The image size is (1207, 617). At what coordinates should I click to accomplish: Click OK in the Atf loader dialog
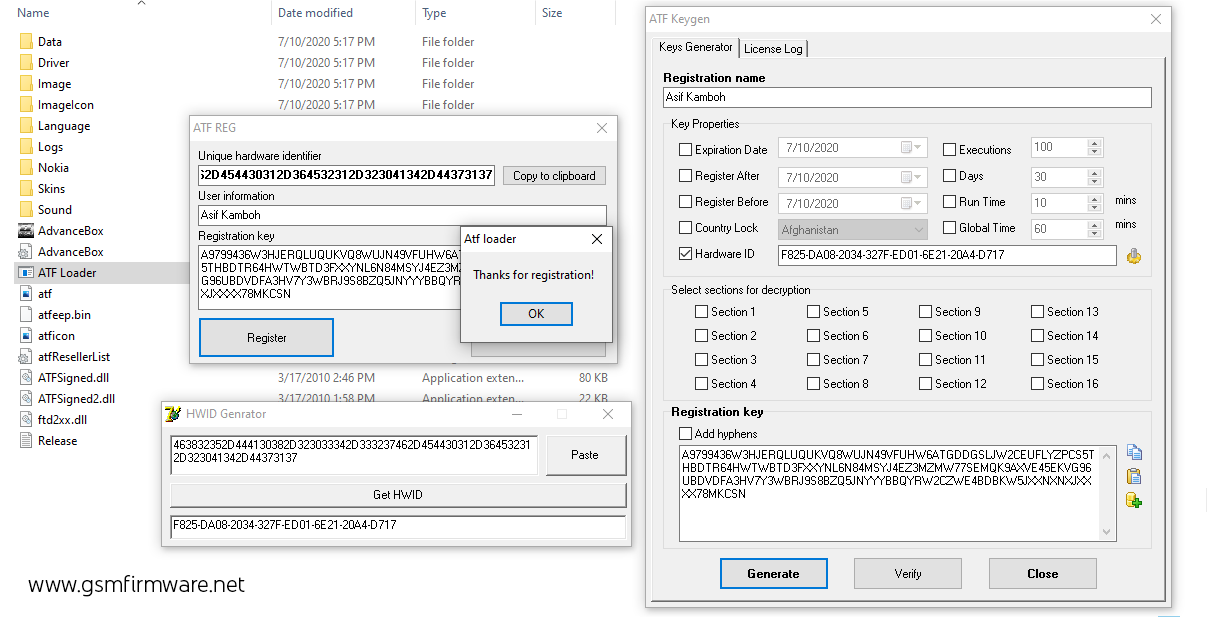pyautogui.click(x=536, y=314)
